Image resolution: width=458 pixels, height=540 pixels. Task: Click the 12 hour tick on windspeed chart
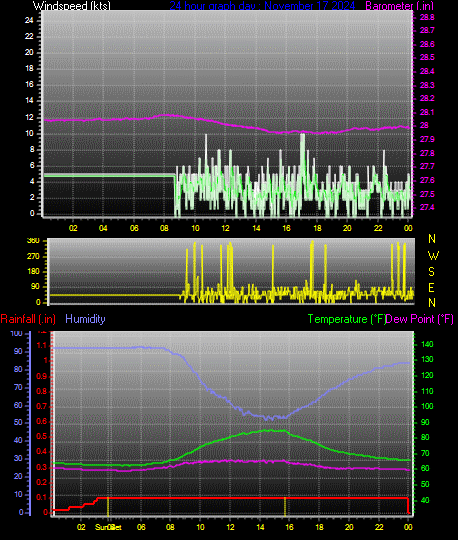(226, 228)
